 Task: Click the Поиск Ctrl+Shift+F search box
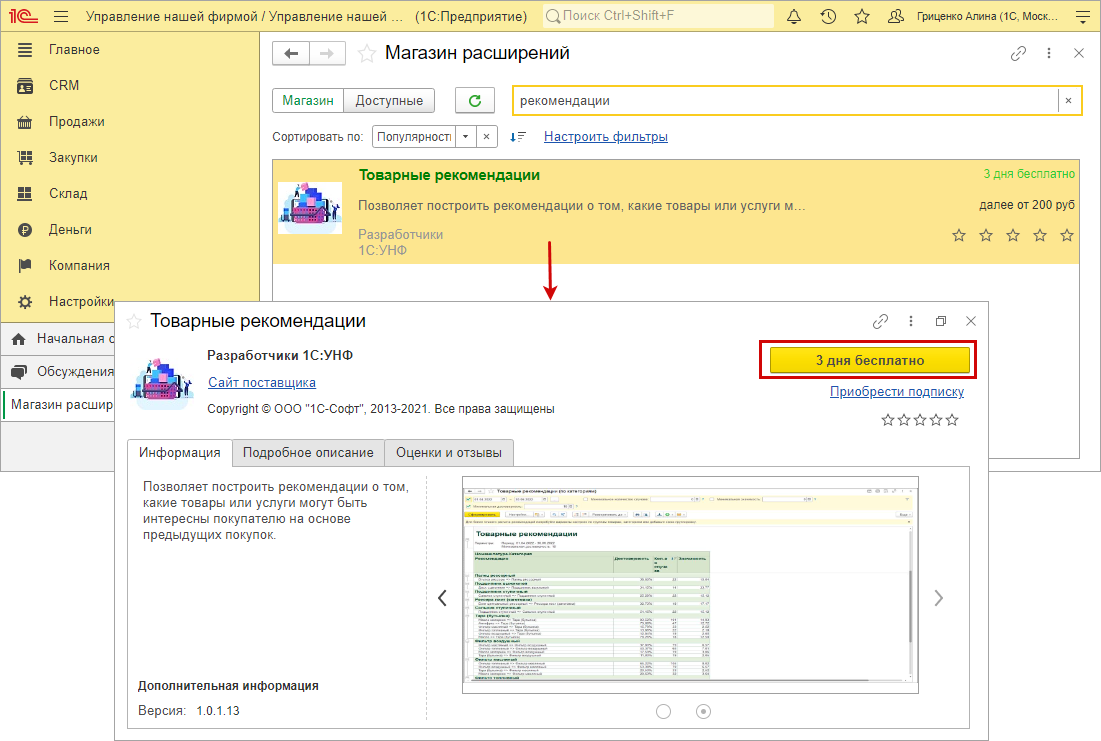tap(658, 15)
